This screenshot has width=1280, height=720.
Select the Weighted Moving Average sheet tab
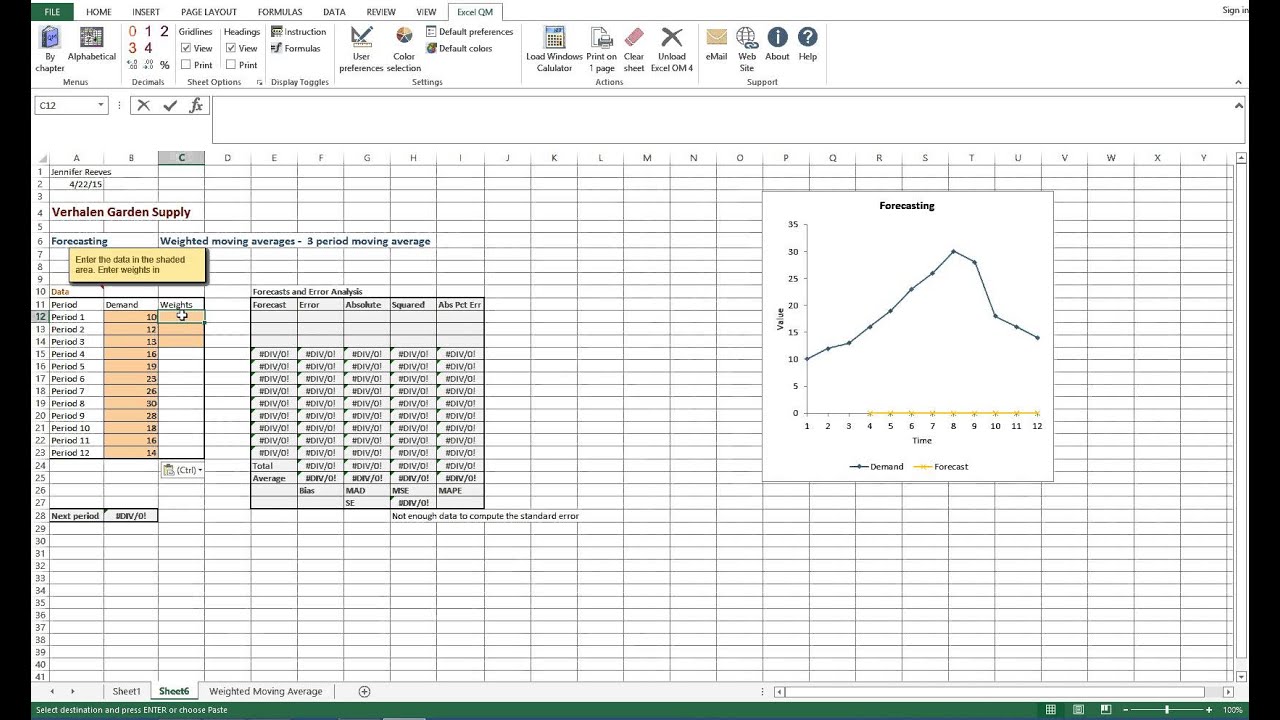pos(265,691)
